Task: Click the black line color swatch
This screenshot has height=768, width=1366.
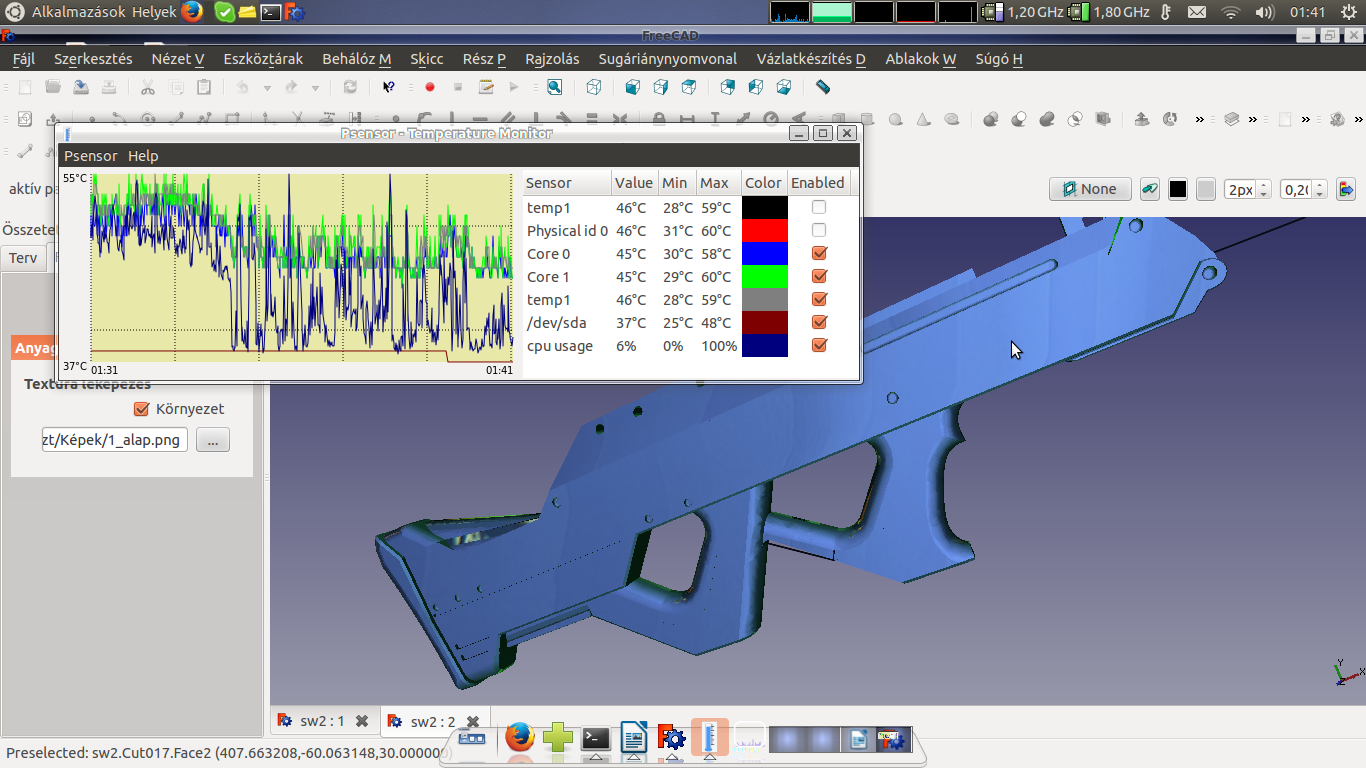Action: 1178,189
